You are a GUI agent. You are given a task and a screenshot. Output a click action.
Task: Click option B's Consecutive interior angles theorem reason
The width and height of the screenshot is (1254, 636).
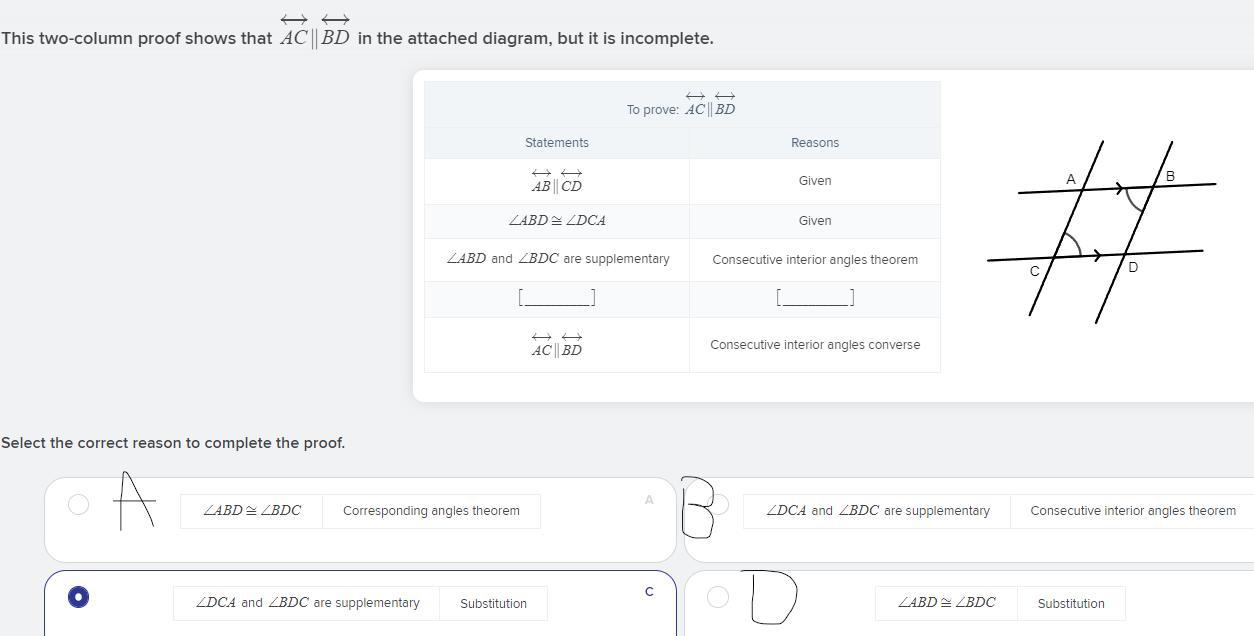pyautogui.click(x=1132, y=511)
